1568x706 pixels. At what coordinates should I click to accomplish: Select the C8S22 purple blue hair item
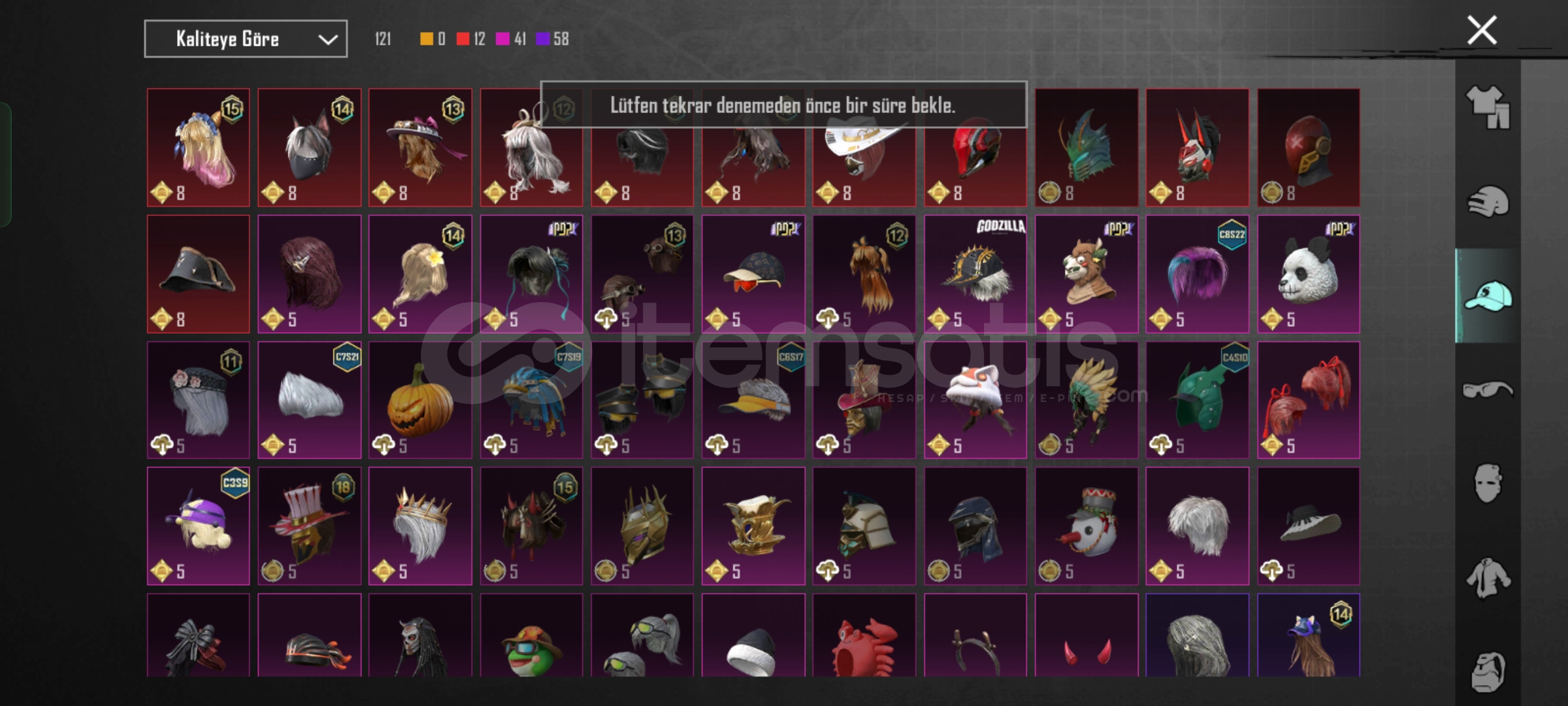click(x=1198, y=274)
